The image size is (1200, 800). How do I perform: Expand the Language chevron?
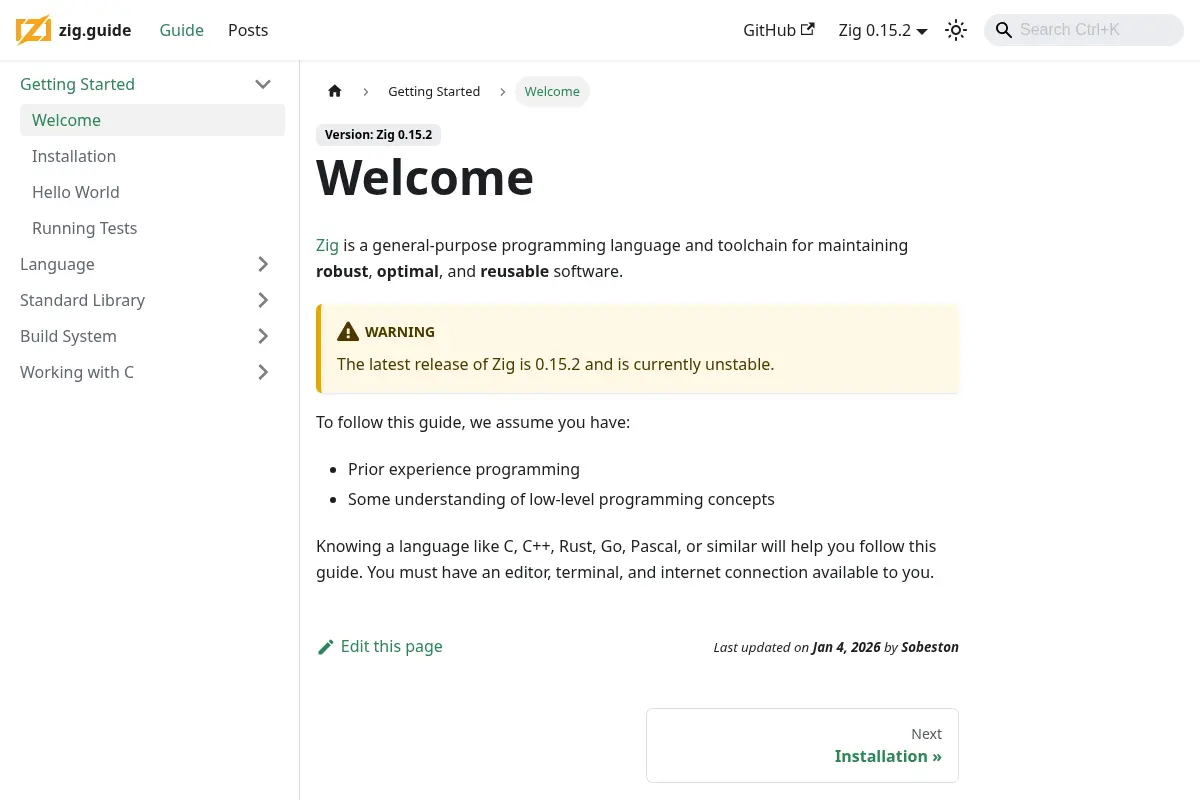263,264
